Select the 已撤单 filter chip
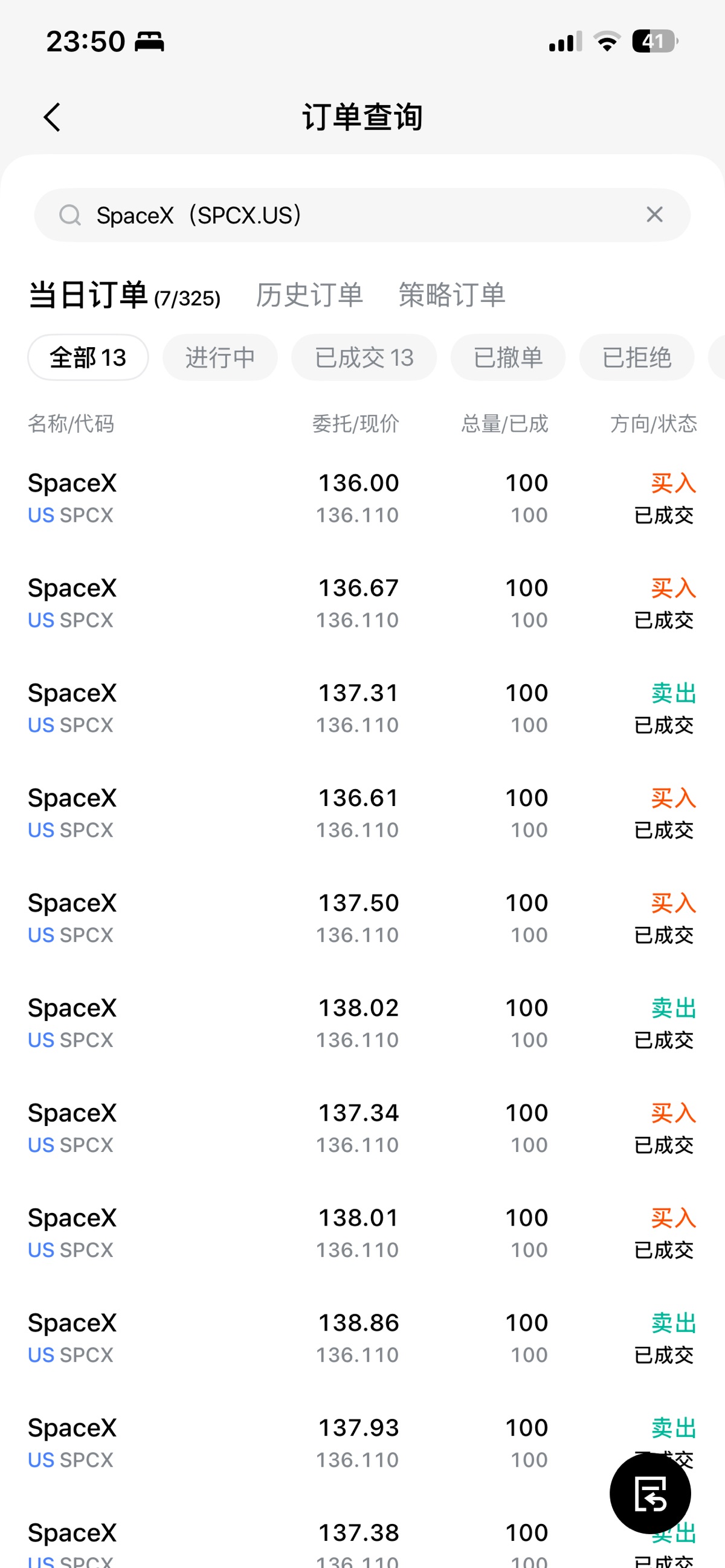 point(507,357)
